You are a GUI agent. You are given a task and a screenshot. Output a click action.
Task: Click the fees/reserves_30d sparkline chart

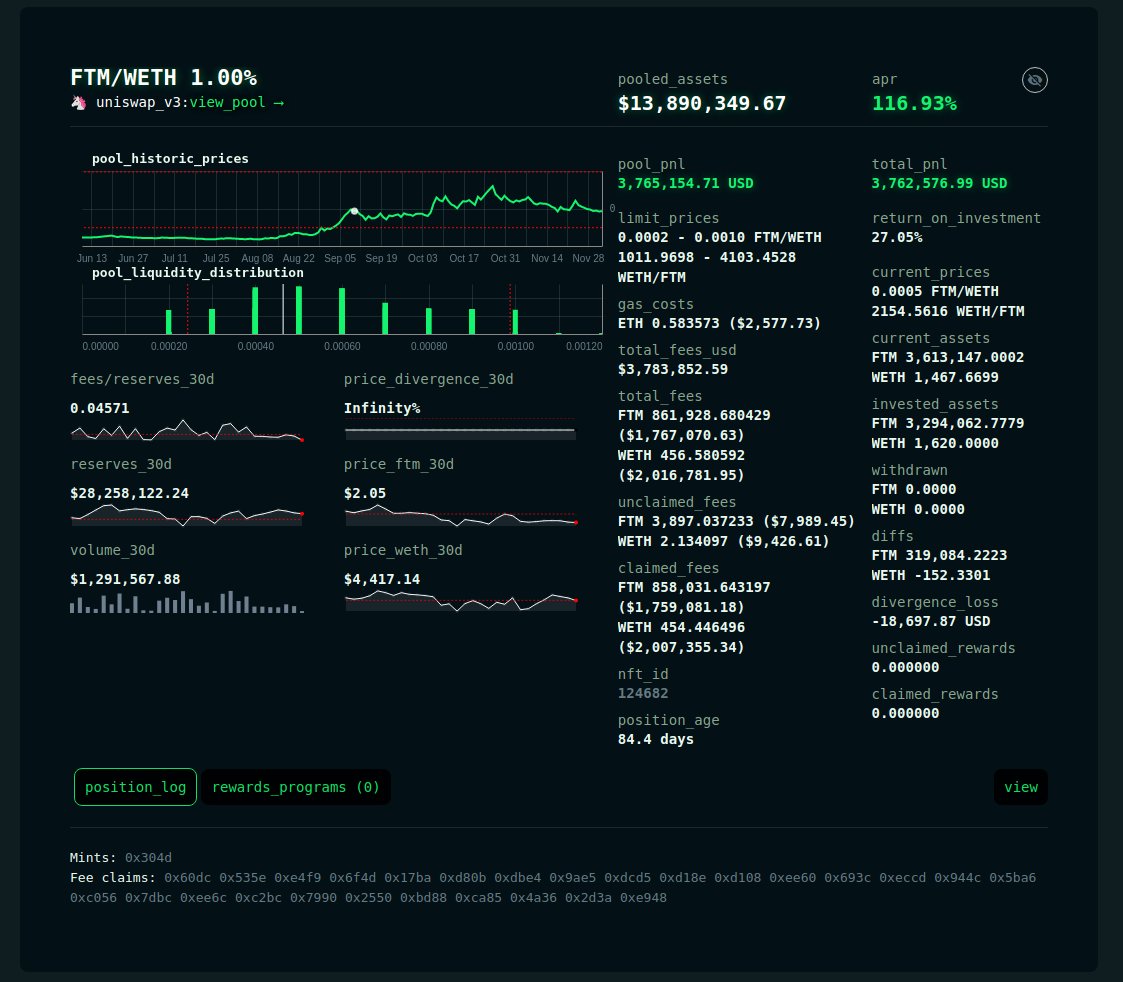click(x=187, y=430)
